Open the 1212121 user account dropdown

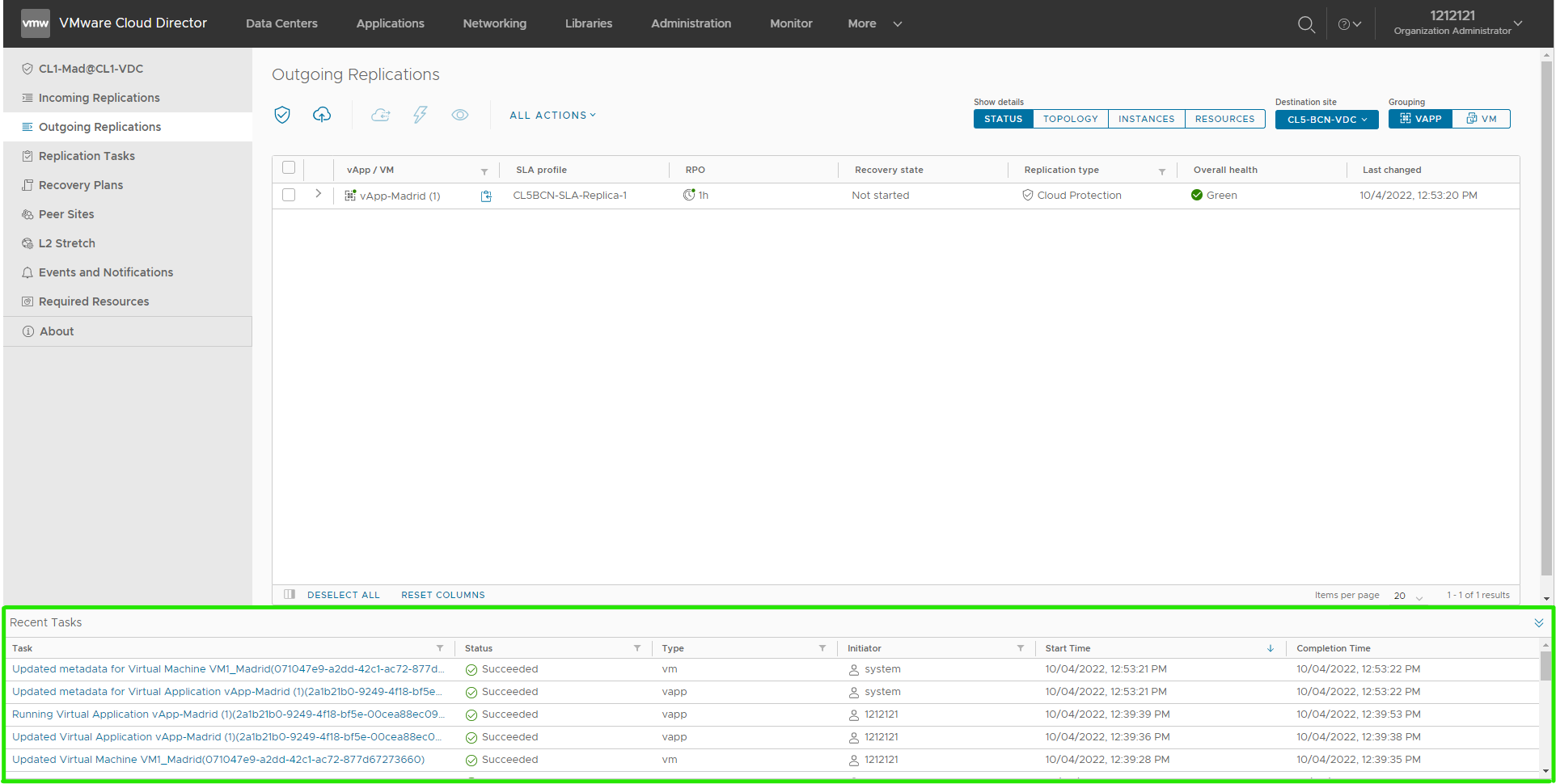(1458, 23)
